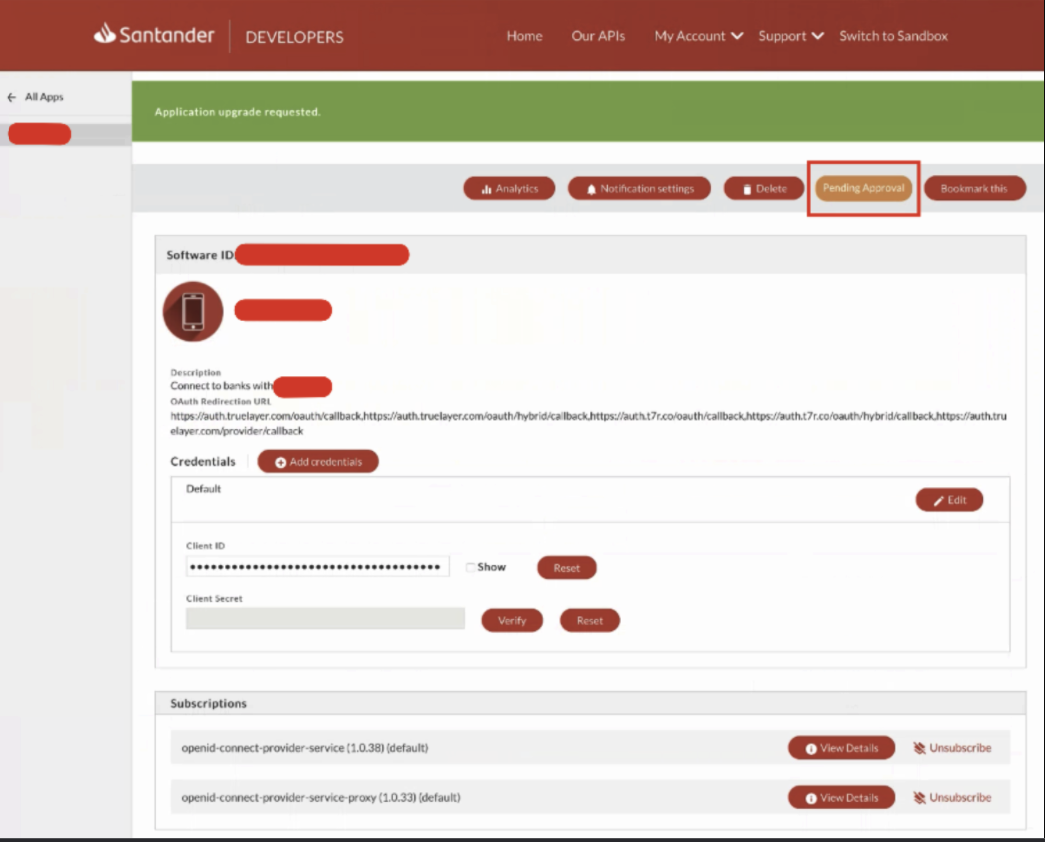Reset the Client ID

566,568
